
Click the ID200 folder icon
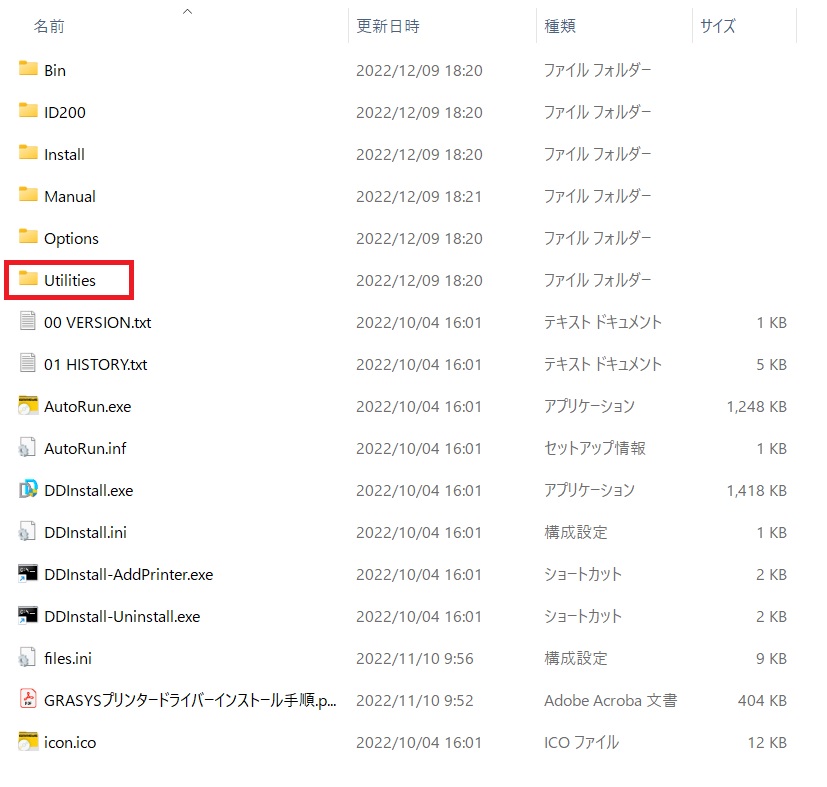pos(28,111)
